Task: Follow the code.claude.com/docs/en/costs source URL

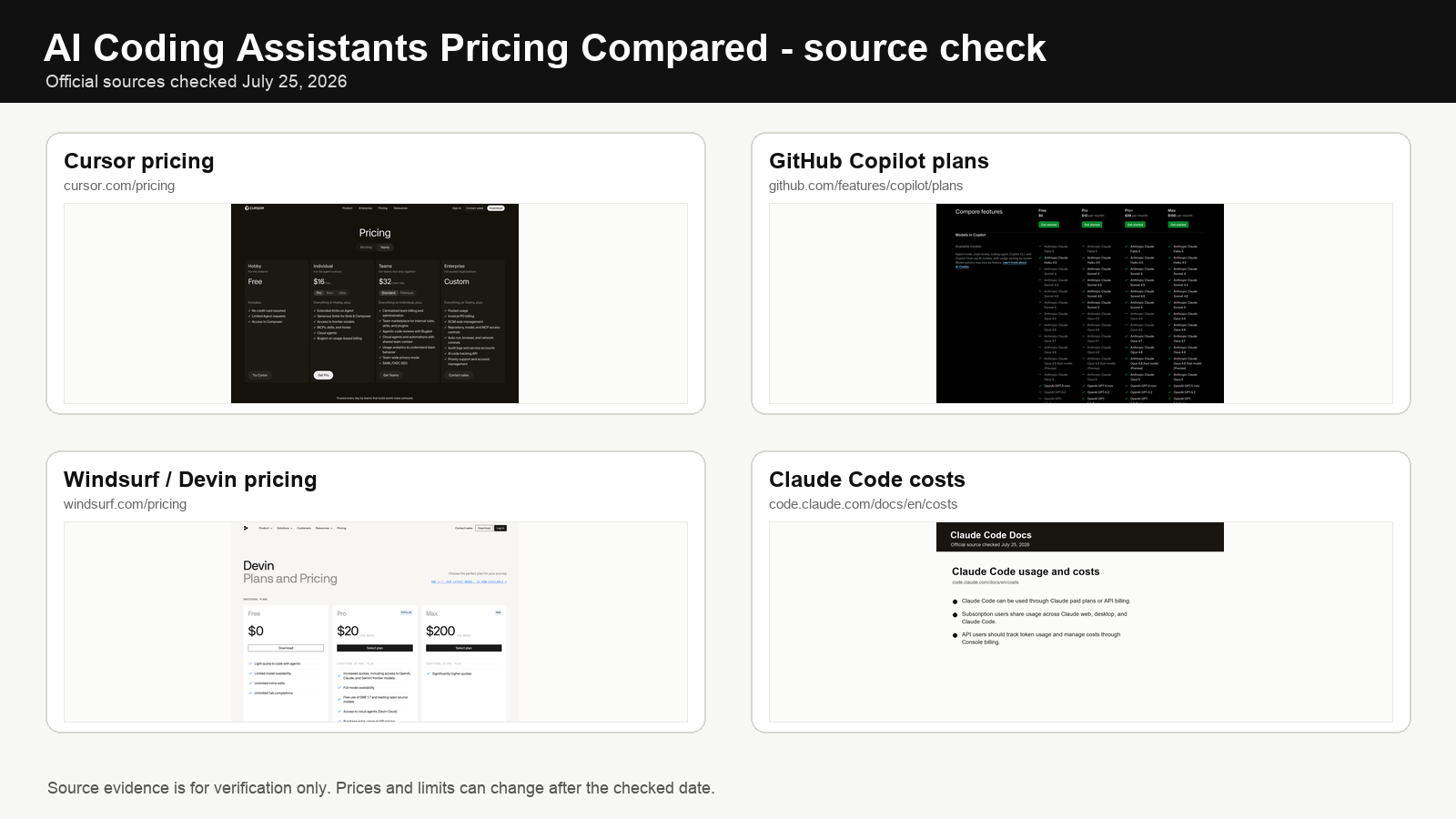Action: 863,504
